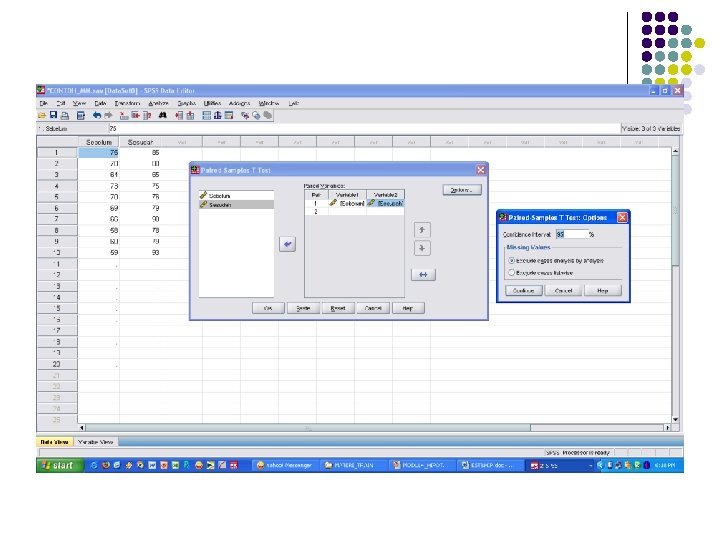Click Cancel in Paired-Samples T Test dialog

coord(373,308)
